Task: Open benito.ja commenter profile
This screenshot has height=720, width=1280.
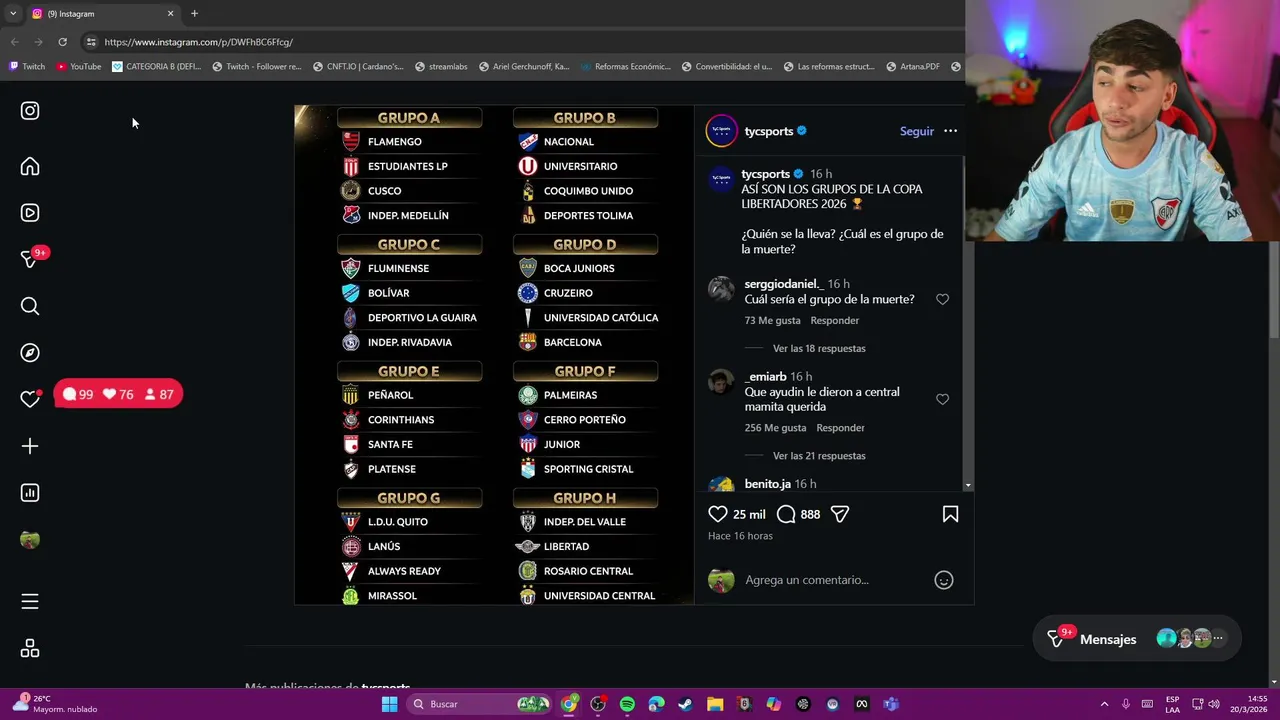Action: [767, 484]
